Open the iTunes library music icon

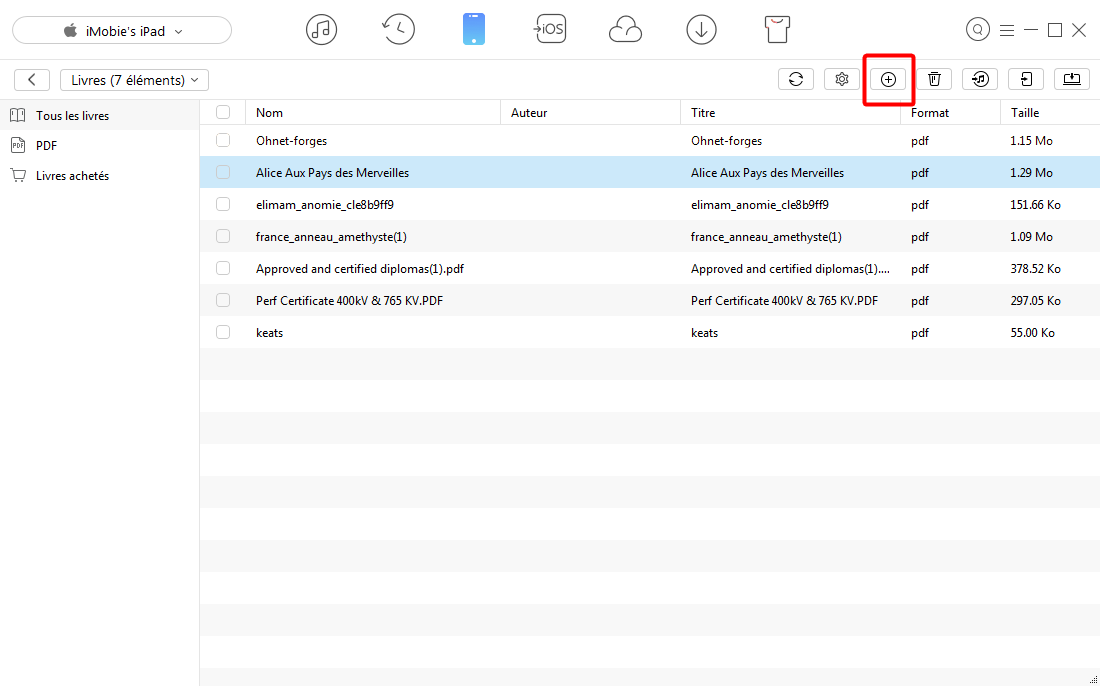pos(321,30)
